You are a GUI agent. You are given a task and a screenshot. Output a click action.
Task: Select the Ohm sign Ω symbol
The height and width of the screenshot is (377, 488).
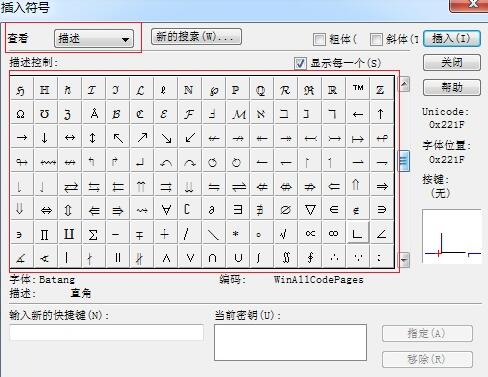(x=21, y=114)
